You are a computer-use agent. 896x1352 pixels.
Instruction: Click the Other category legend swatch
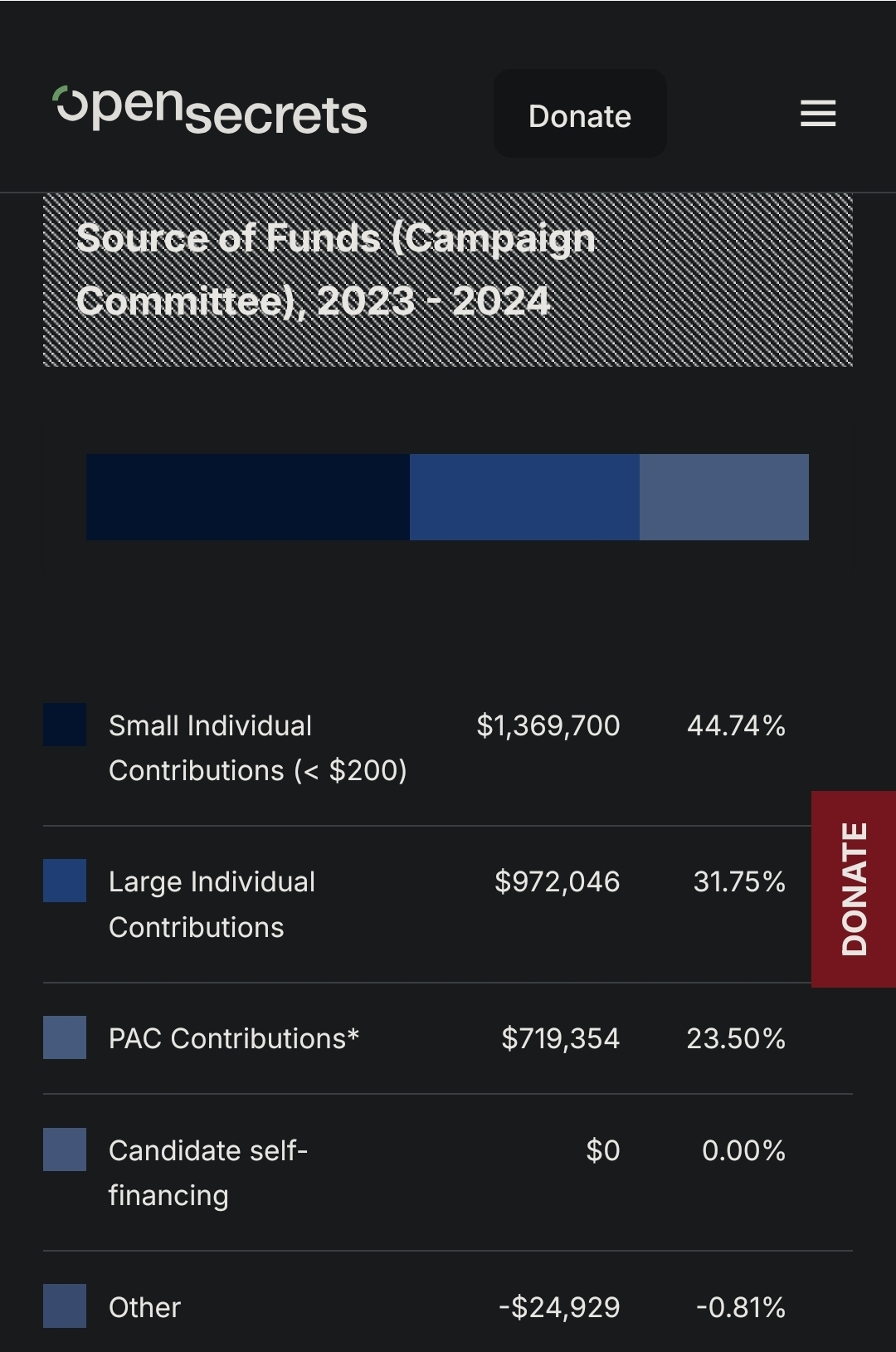(x=65, y=1306)
